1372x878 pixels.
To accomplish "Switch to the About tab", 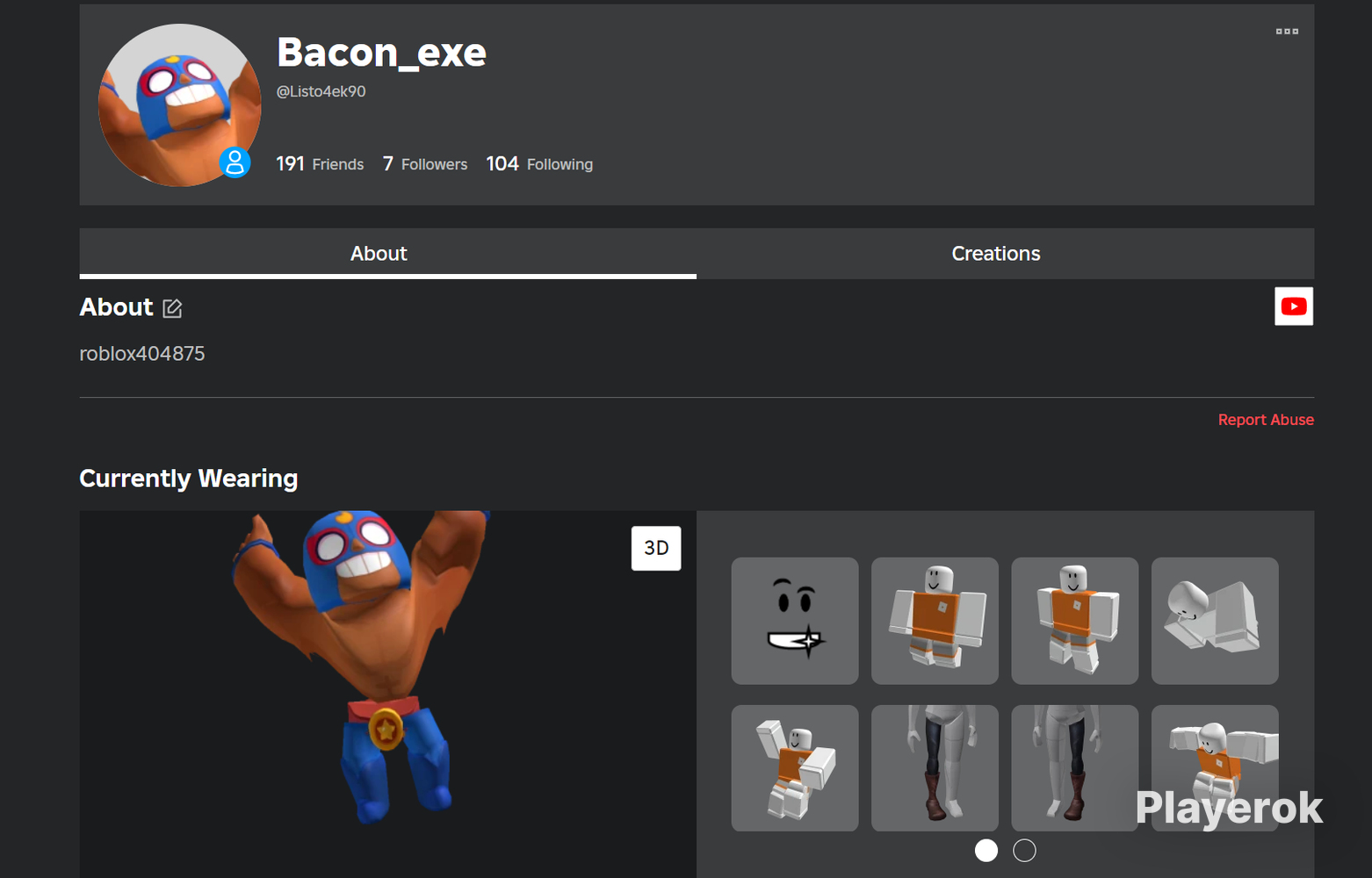I will tap(388, 254).
